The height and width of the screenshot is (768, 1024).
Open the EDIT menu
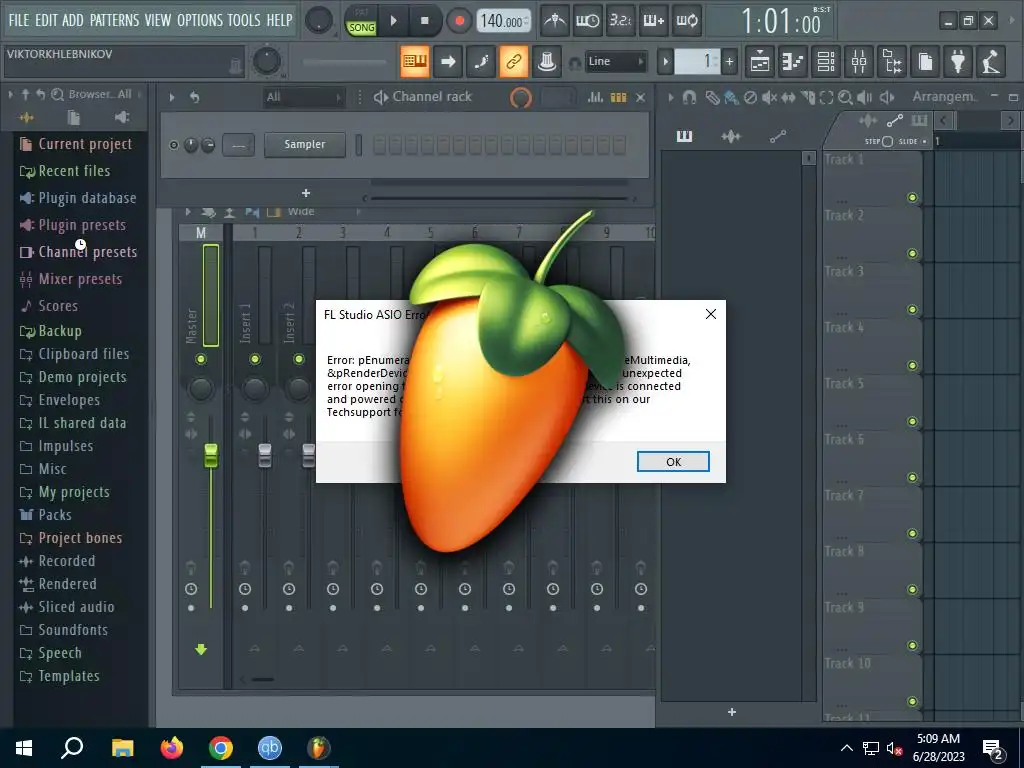coord(46,20)
